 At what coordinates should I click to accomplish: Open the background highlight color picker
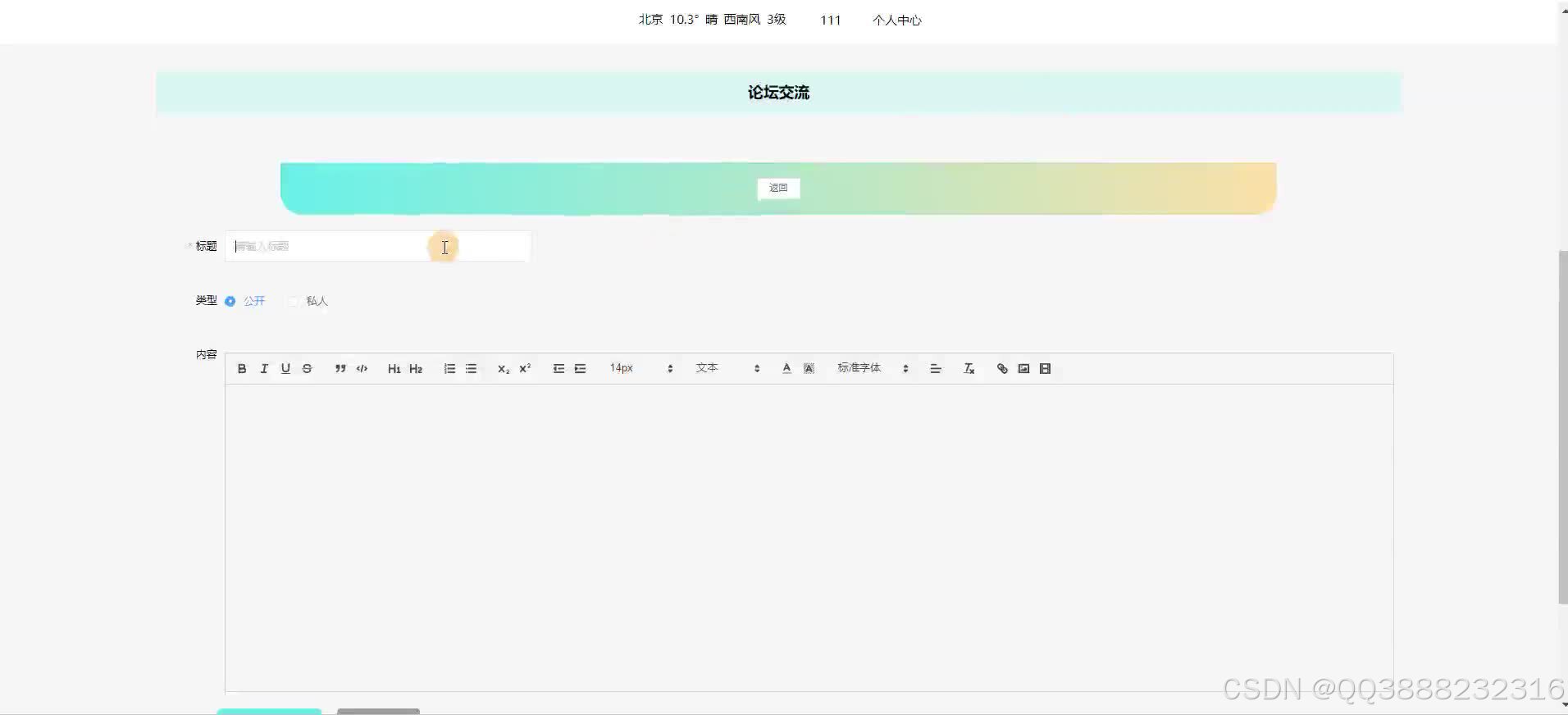pyautogui.click(x=809, y=369)
